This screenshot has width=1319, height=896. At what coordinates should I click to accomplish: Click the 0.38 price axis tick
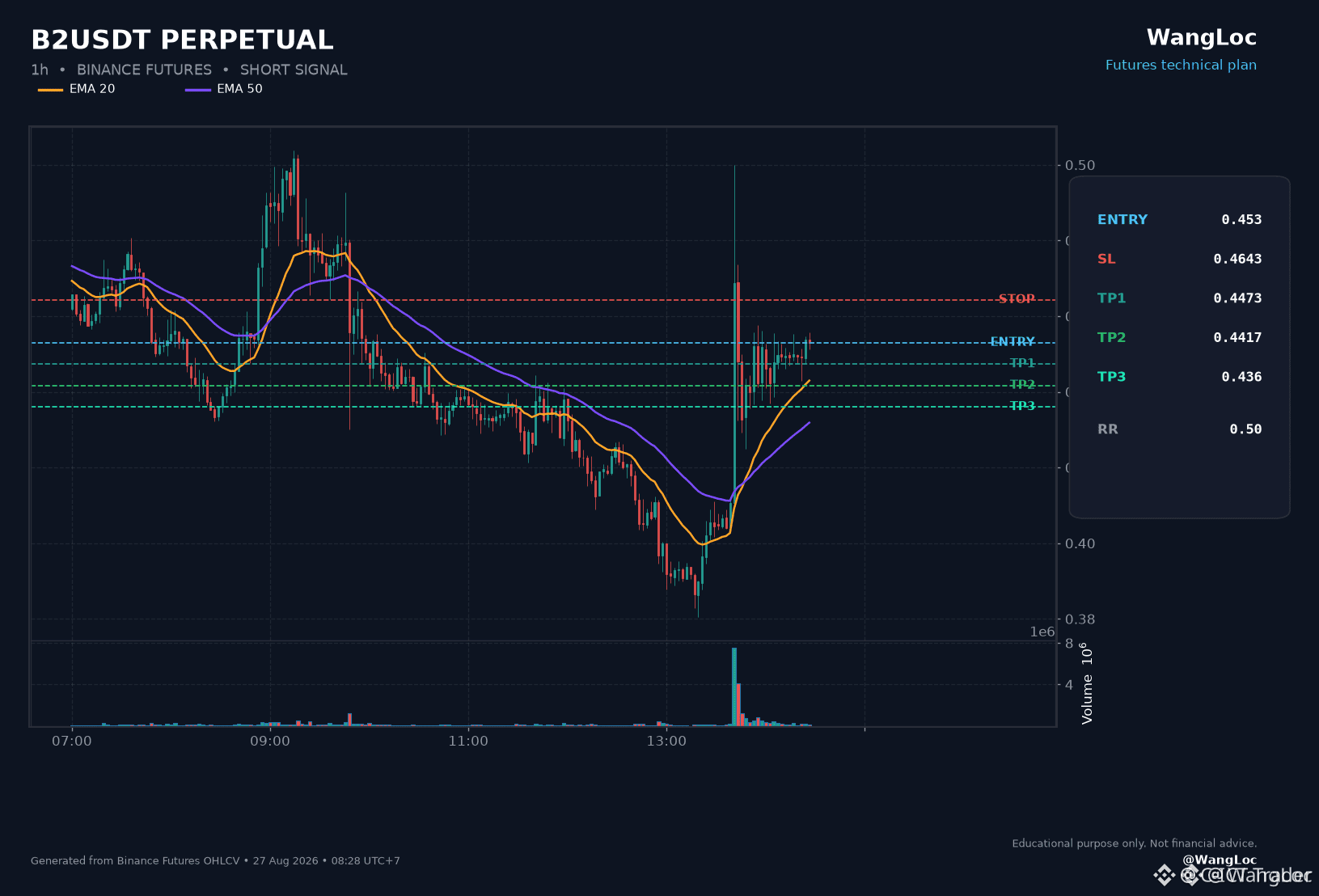(1080, 619)
